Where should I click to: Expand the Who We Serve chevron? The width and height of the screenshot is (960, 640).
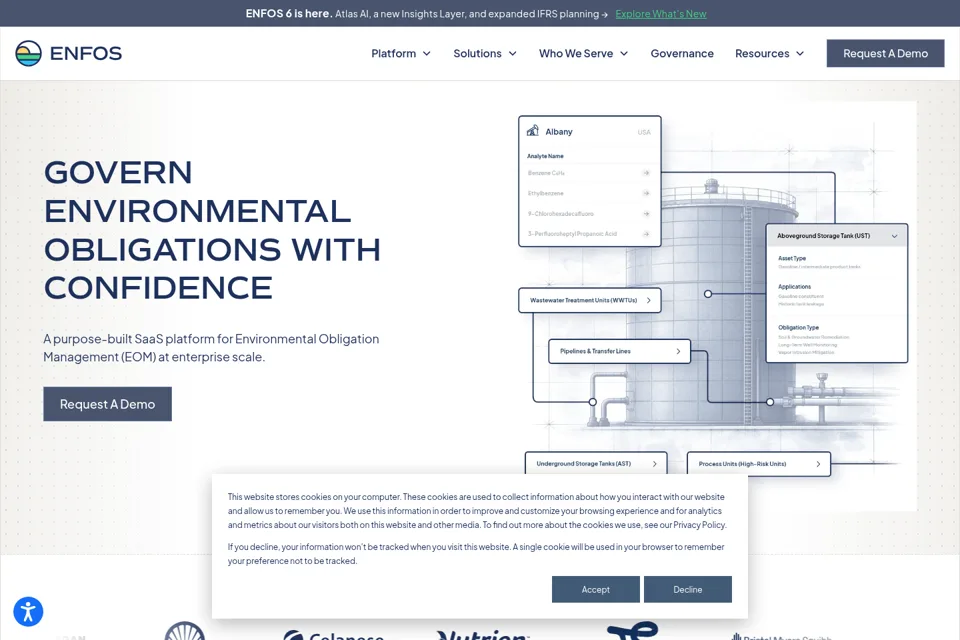[x=624, y=53]
